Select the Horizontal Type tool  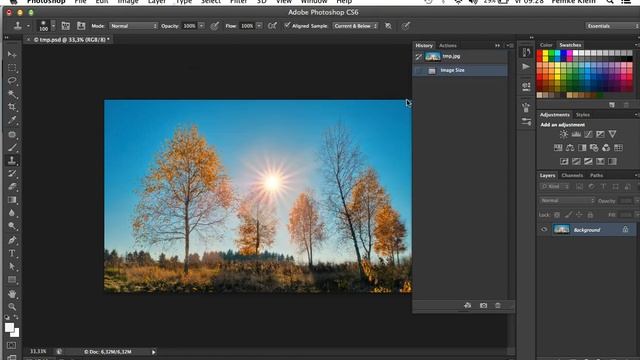pos(12,253)
